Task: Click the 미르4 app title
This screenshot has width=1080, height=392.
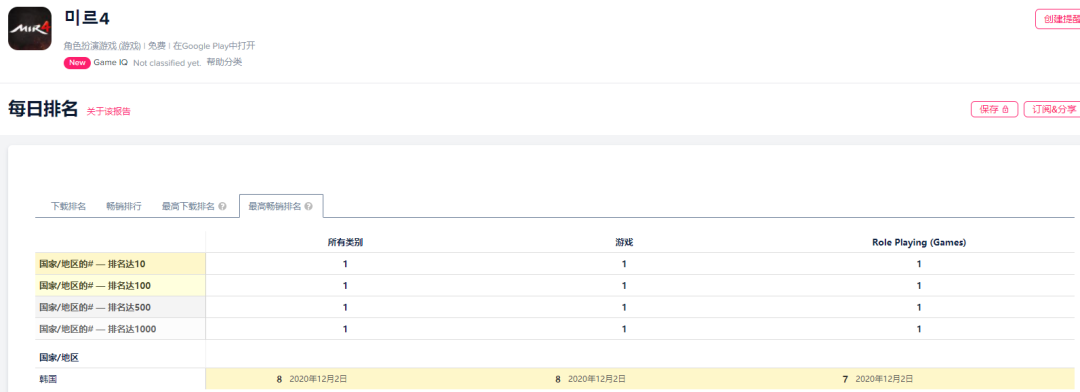Action: [86, 19]
